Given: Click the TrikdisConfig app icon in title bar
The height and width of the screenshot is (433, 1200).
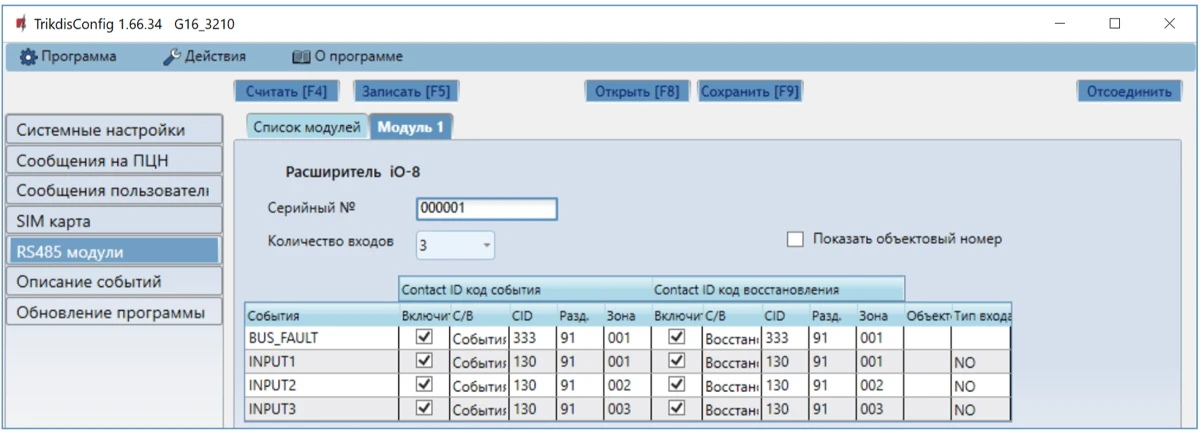Looking at the screenshot, I should (20, 23).
